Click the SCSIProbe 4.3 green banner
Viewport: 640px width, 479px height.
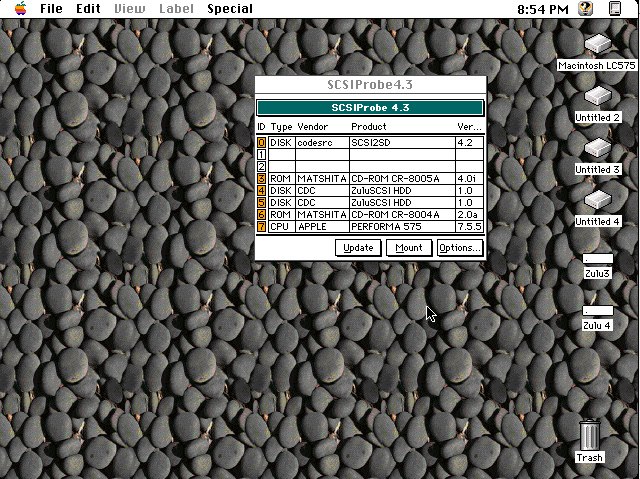point(370,108)
